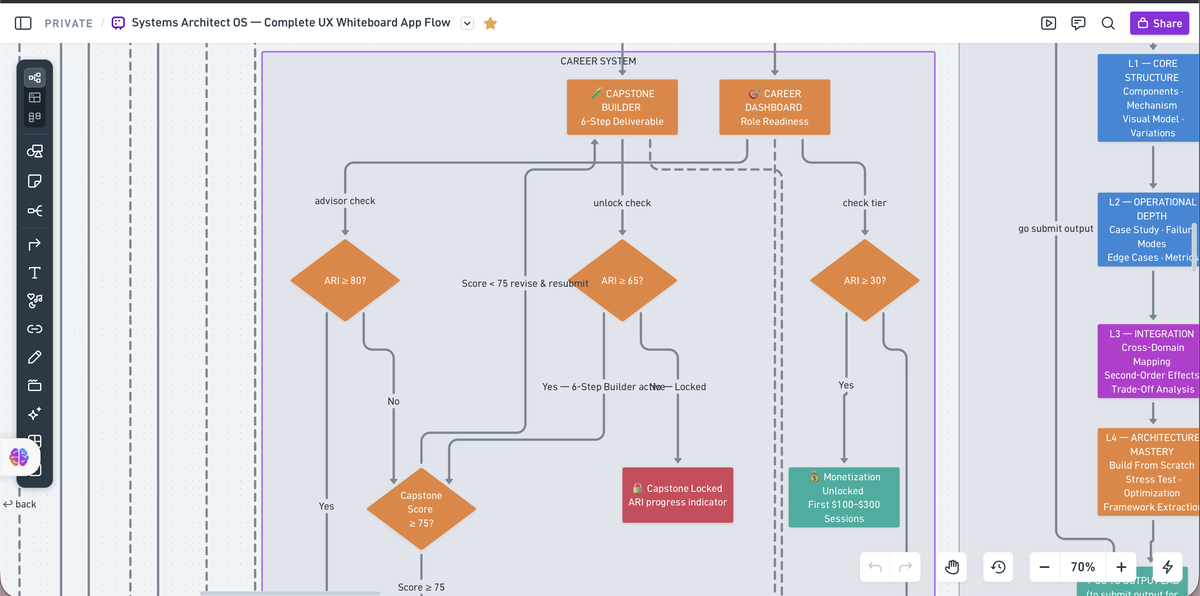Click 'Yes' label below ARI ≥ 30
1200x596 pixels.
(846, 385)
